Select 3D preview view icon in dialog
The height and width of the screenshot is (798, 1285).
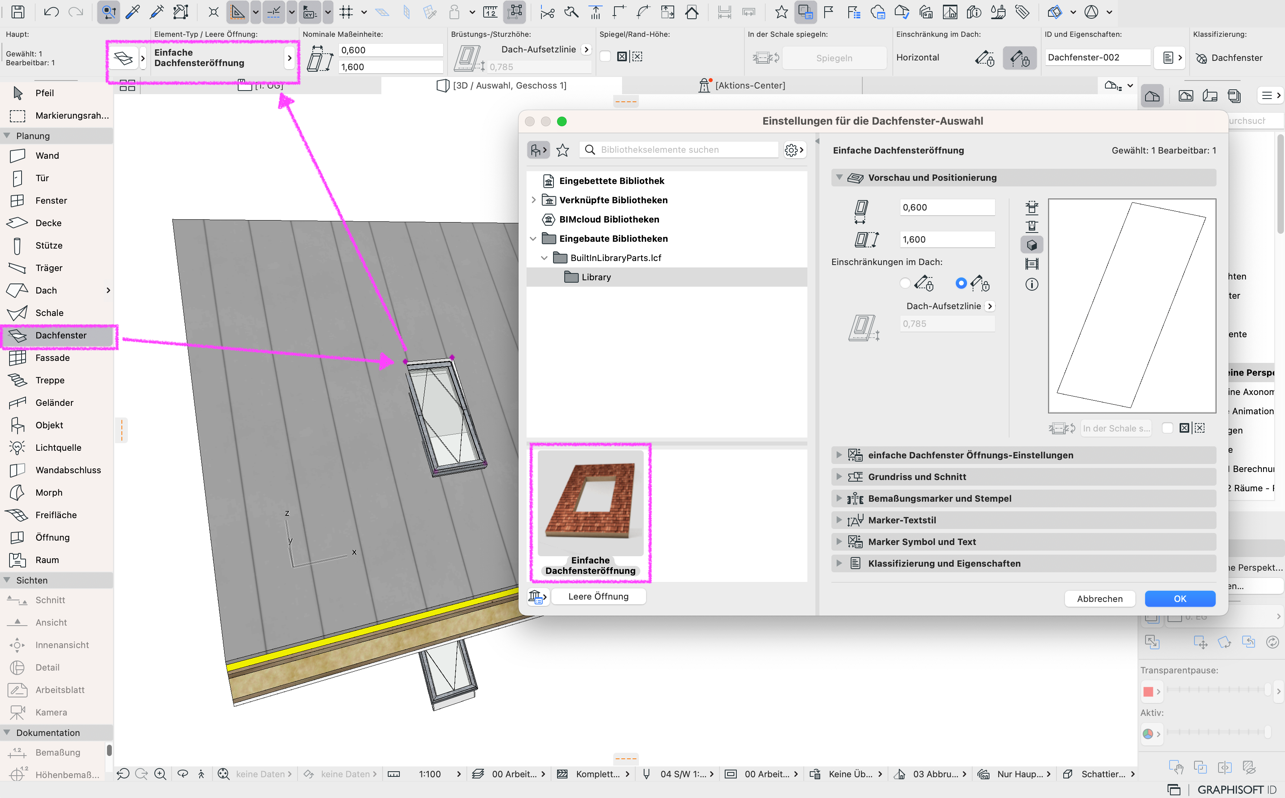1032,245
